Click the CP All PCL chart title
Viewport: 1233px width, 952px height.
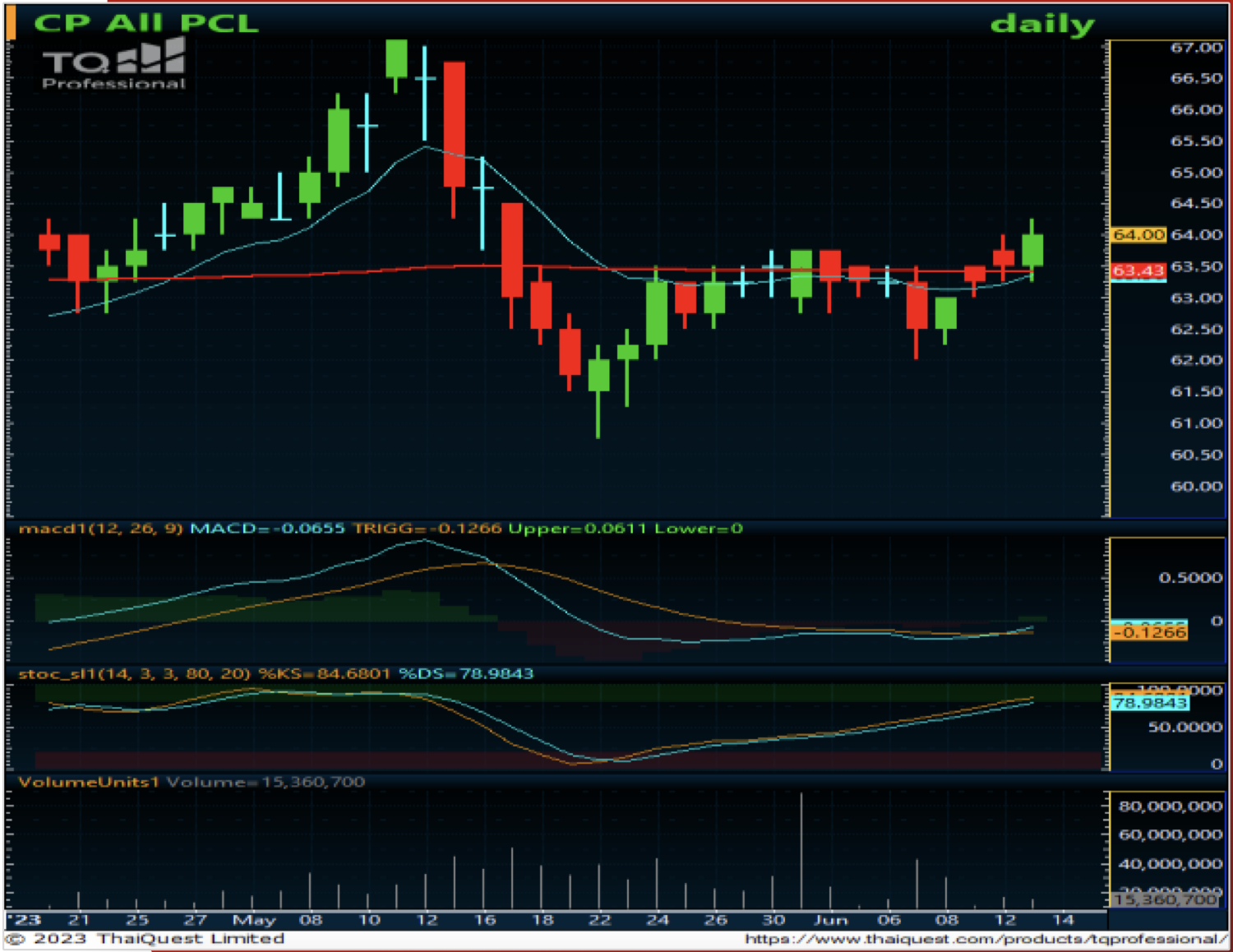[146, 22]
